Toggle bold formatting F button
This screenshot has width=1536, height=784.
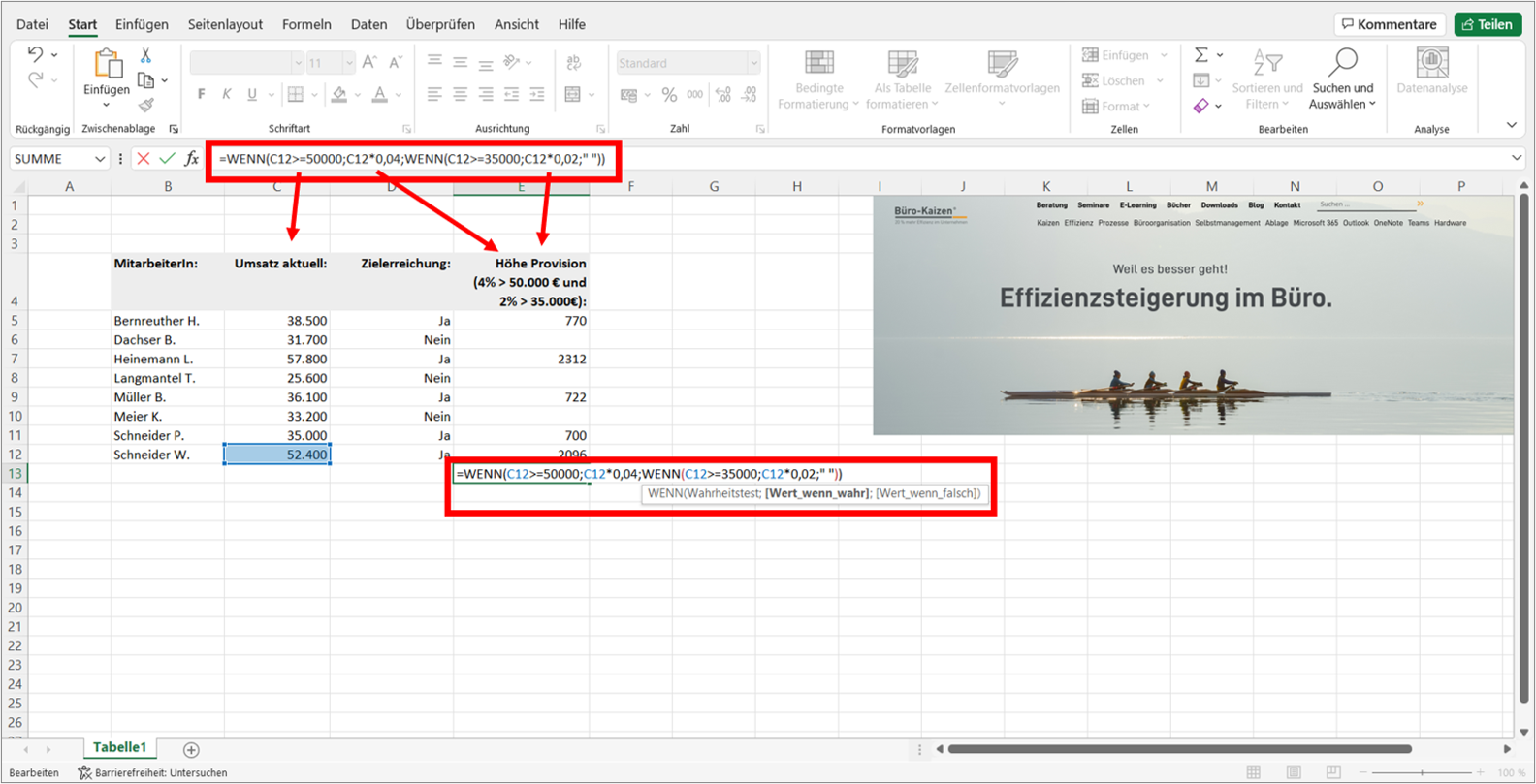(x=201, y=94)
